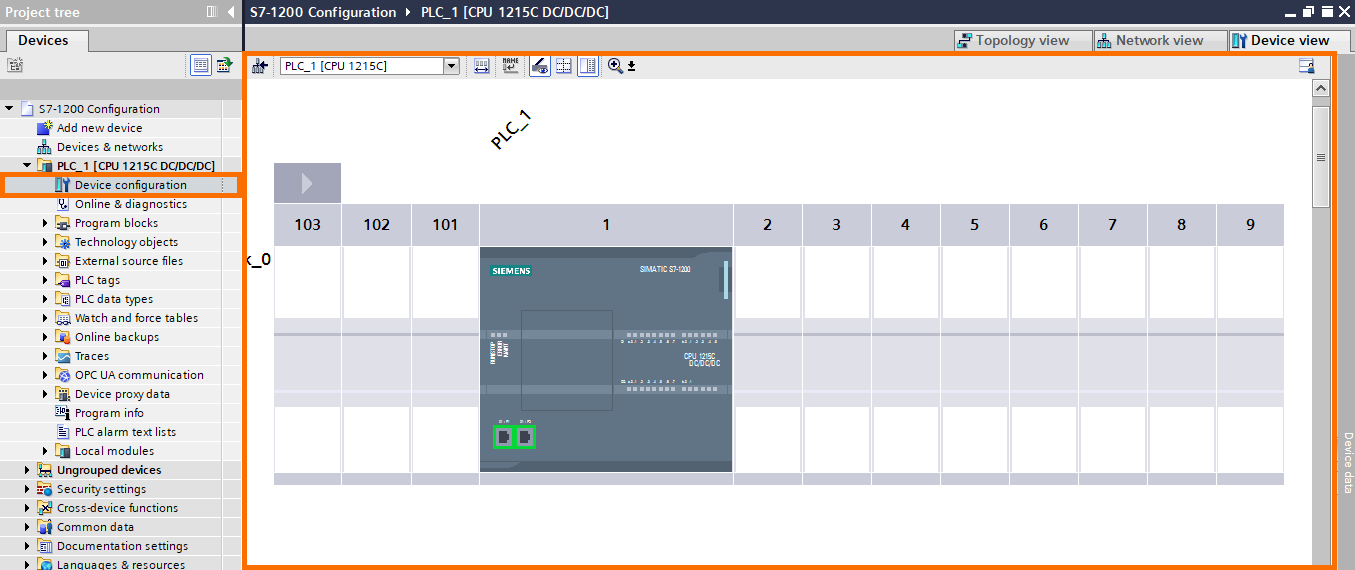
Task: Select rack slot 2
Action: click(767, 224)
